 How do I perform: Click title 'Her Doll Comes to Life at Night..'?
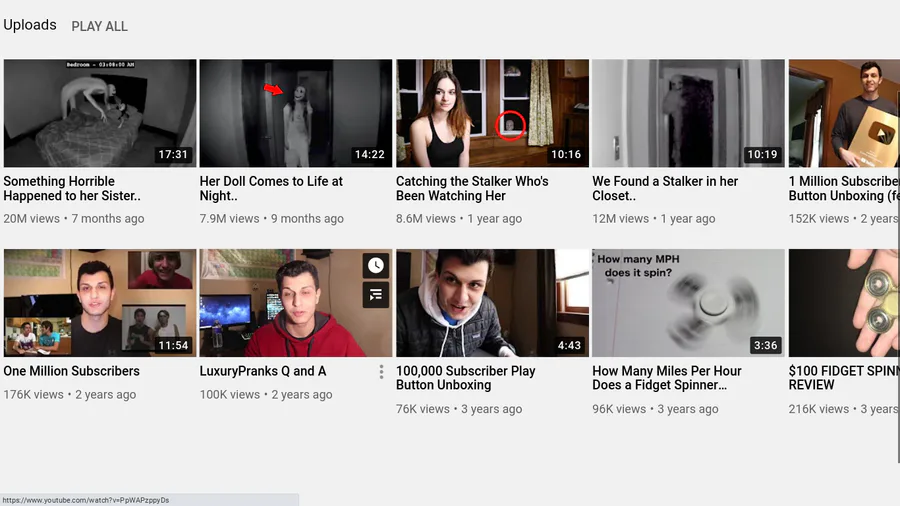click(271, 188)
